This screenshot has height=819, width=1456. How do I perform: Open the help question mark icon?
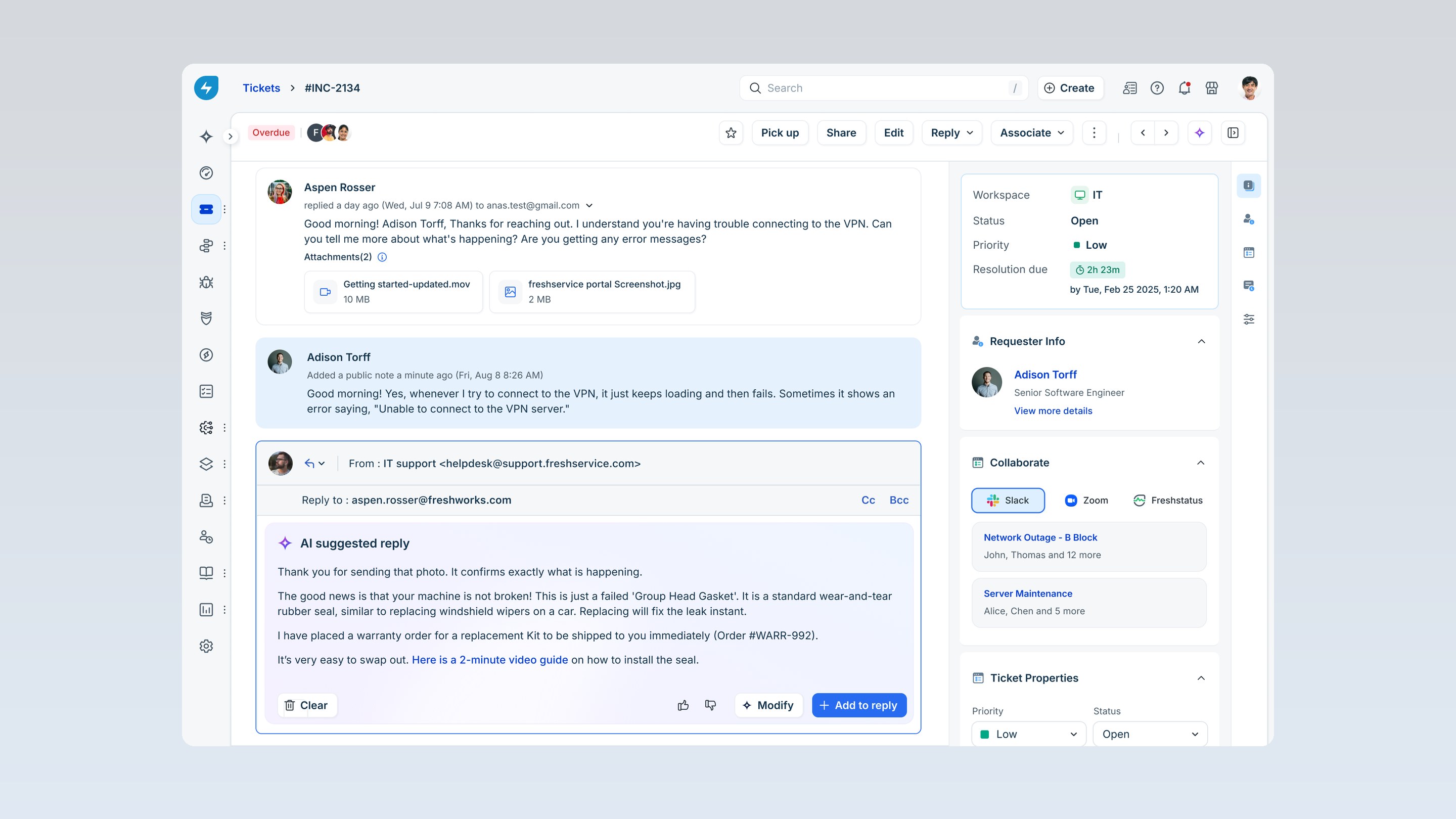pos(1157,88)
